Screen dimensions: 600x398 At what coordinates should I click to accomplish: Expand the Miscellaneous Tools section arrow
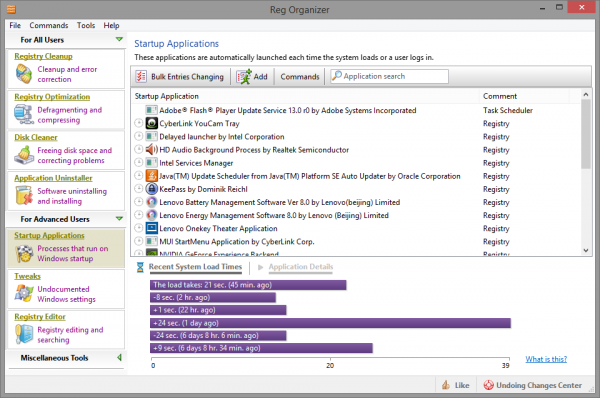point(119,357)
